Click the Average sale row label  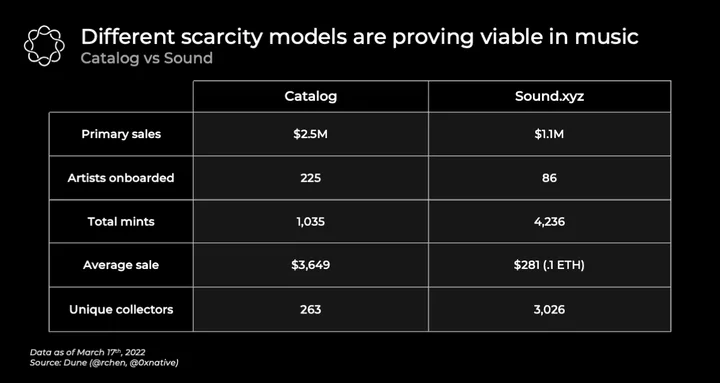(121, 265)
